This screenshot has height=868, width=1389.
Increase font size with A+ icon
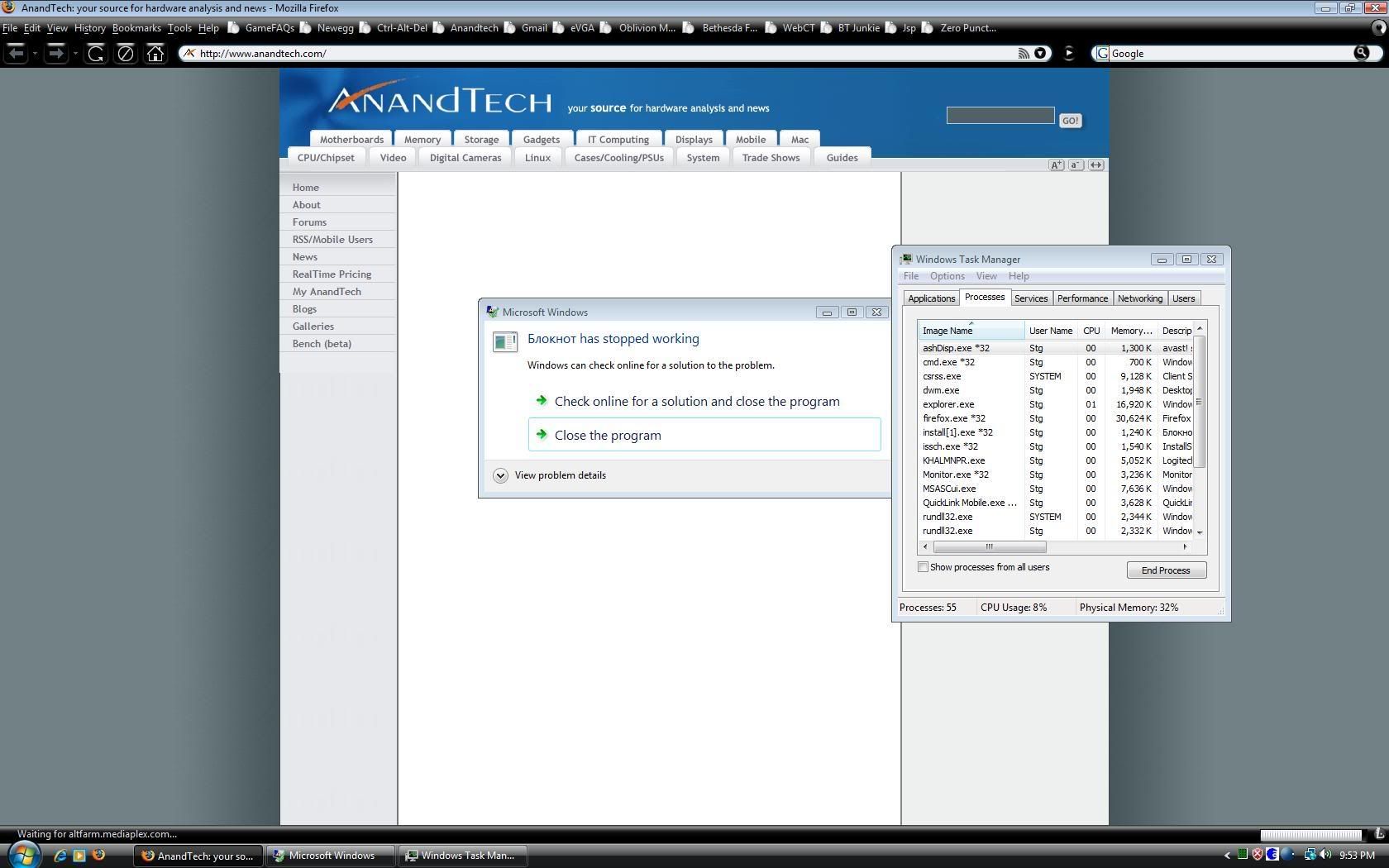click(1056, 165)
